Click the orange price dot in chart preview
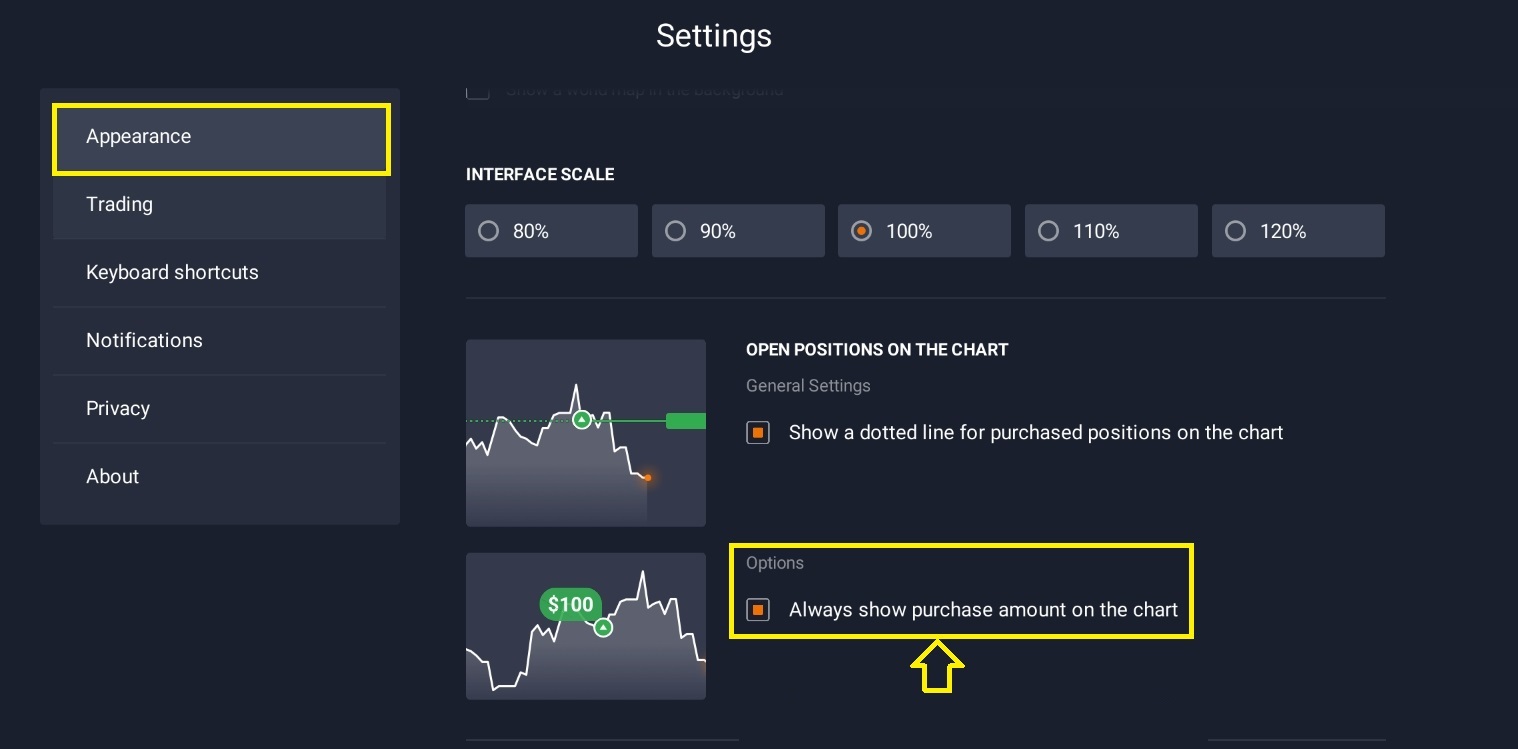Screen dimensions: 1518x749 [x=648, y=478]
